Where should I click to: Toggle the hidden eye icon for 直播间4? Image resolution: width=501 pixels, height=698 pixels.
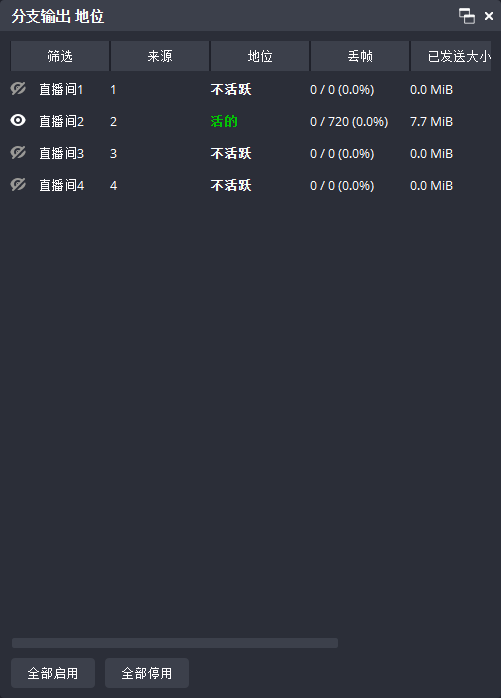[18, 184]
